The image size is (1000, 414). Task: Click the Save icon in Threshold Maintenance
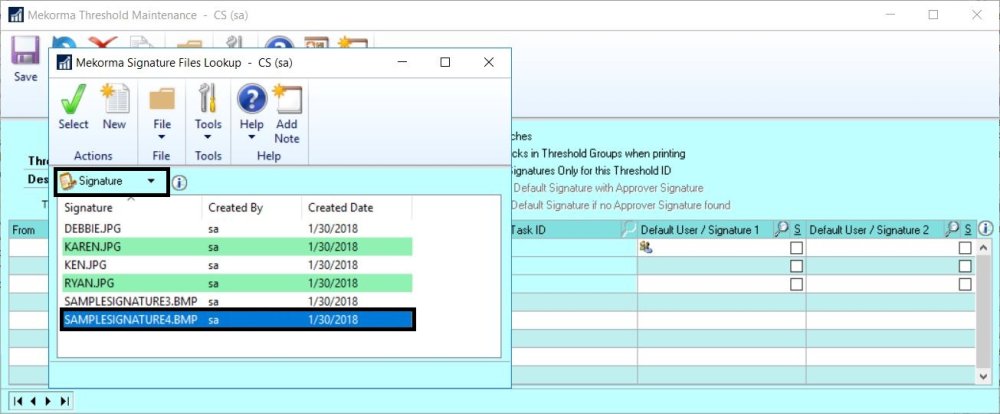pyautogui.click(x=26, y=51)
